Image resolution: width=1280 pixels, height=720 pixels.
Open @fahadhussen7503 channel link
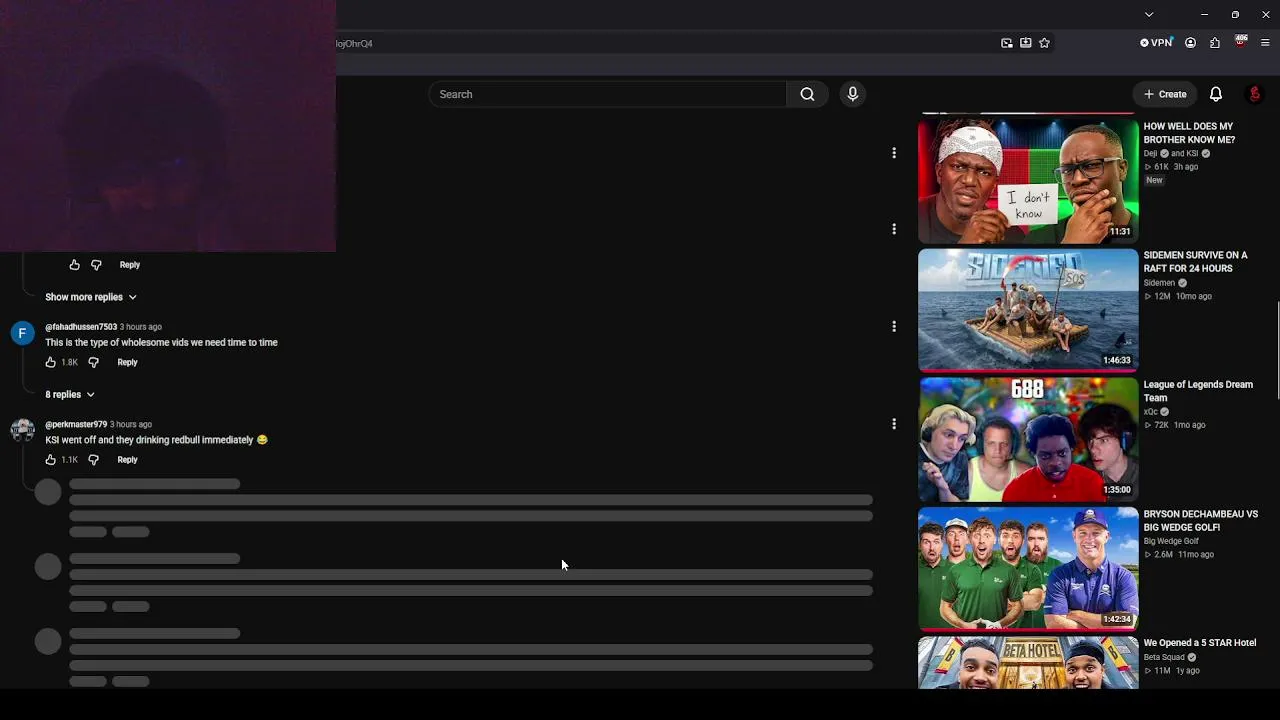(x=81, y=327)
